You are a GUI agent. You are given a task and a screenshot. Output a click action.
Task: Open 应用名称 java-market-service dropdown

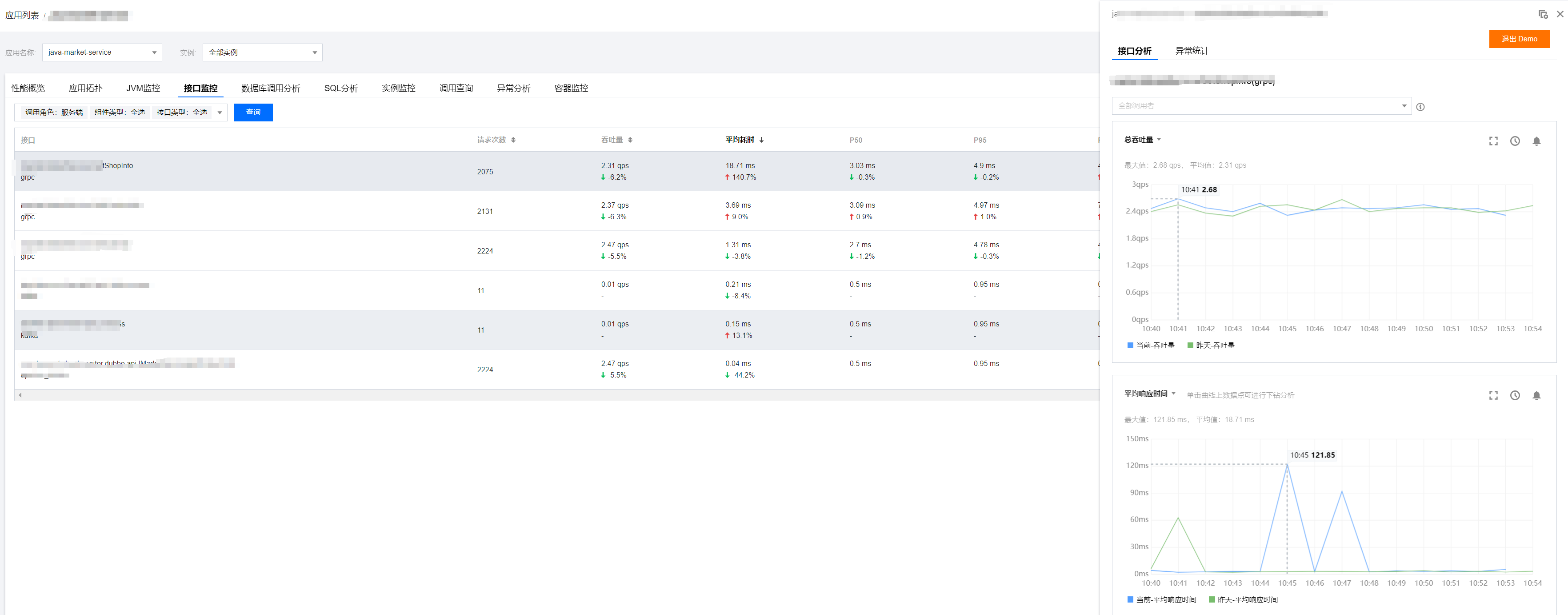pyautogui.click(x=102, y=52)
